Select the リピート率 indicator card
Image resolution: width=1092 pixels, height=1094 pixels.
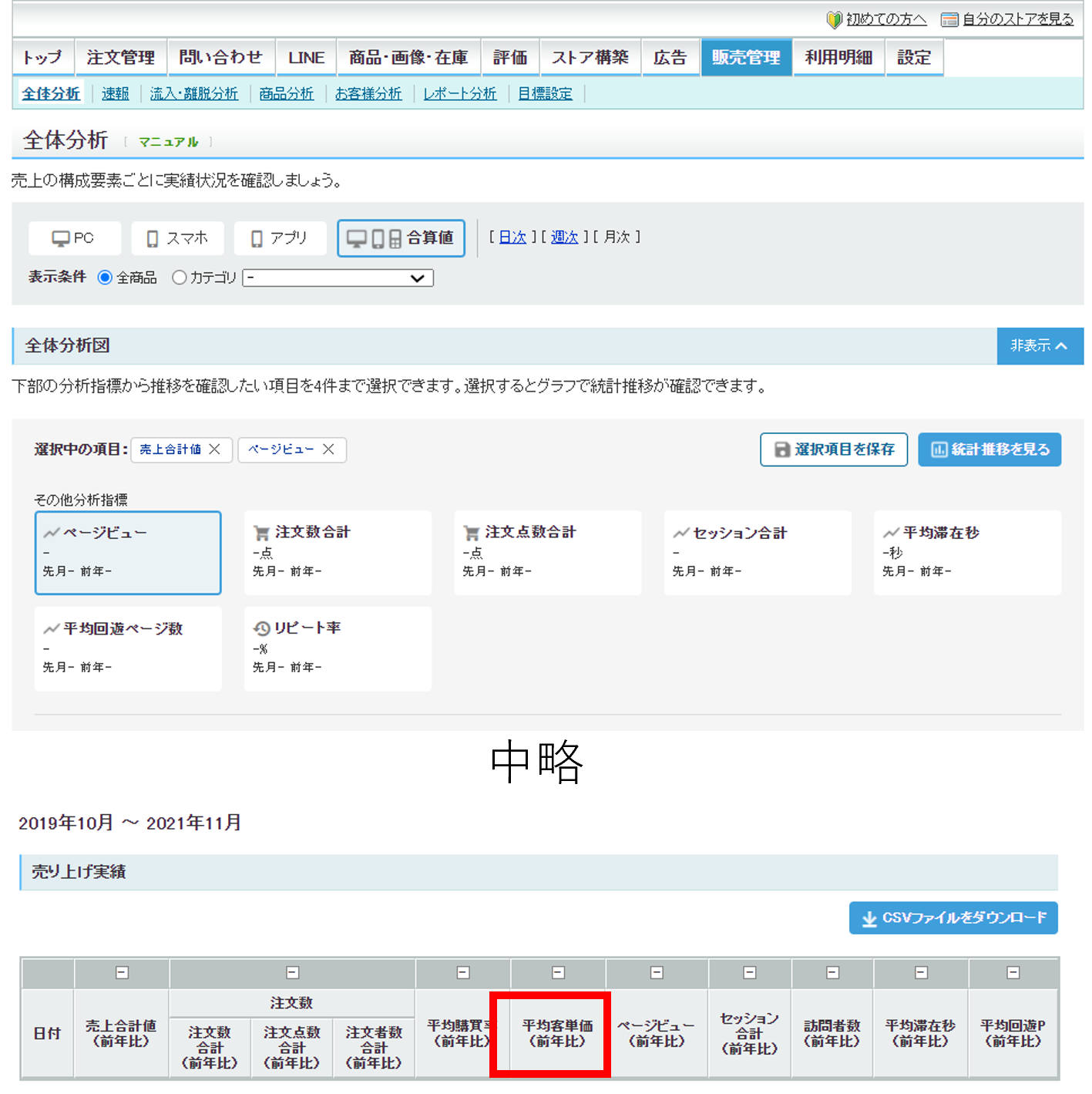click(x=338, y=648)
